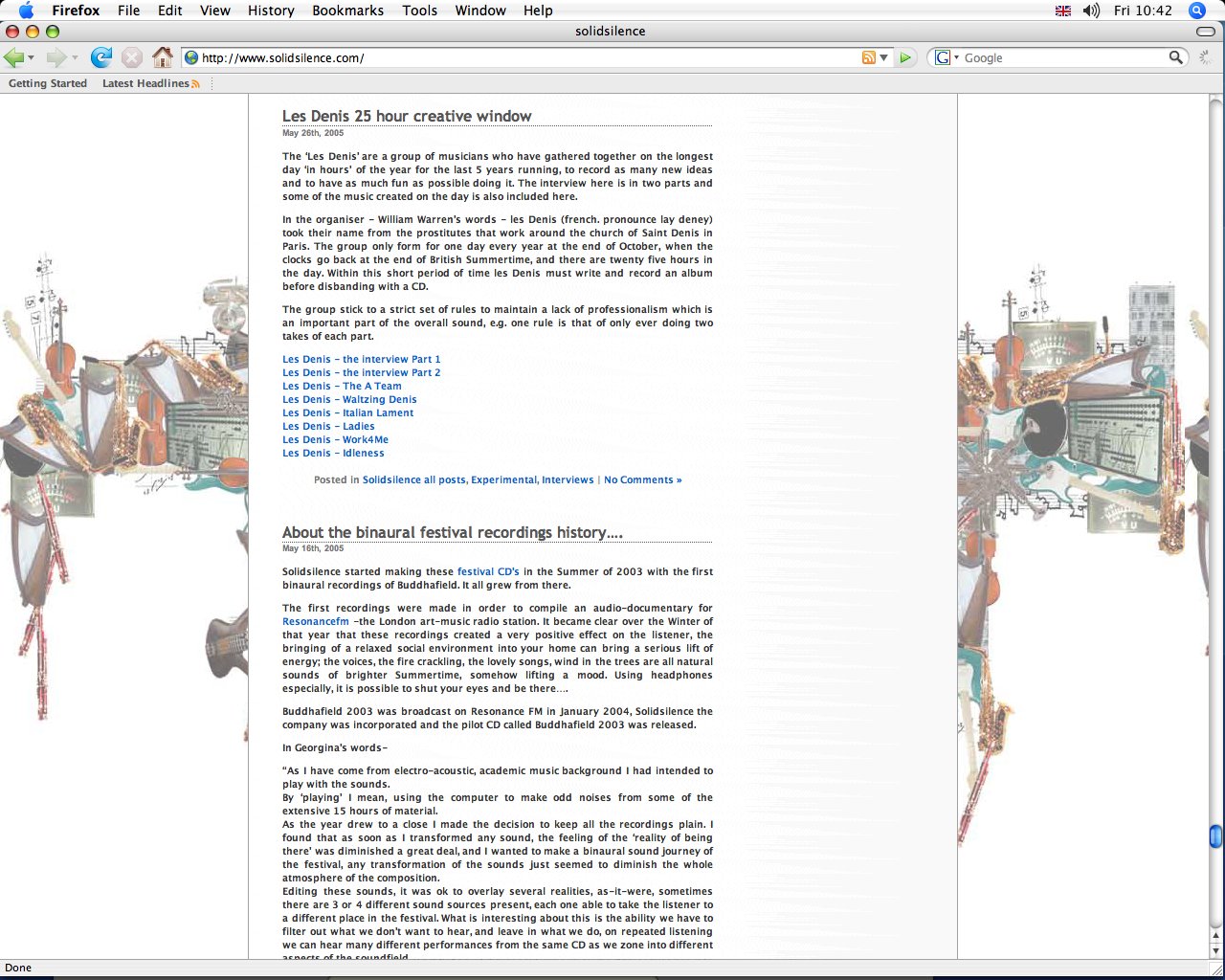Toggle the toolbar pill button in title bar
1225x980 pixels.
point(1206,32)
